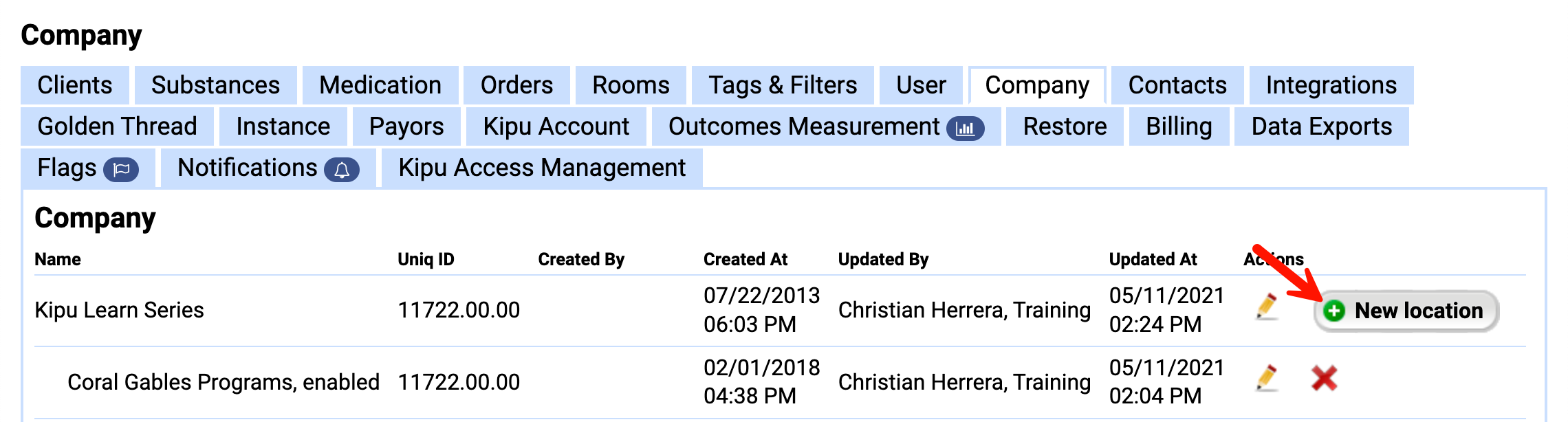Click the Updated At column header
This screenshot has width=1568, height=422.
coord(1153,259)
